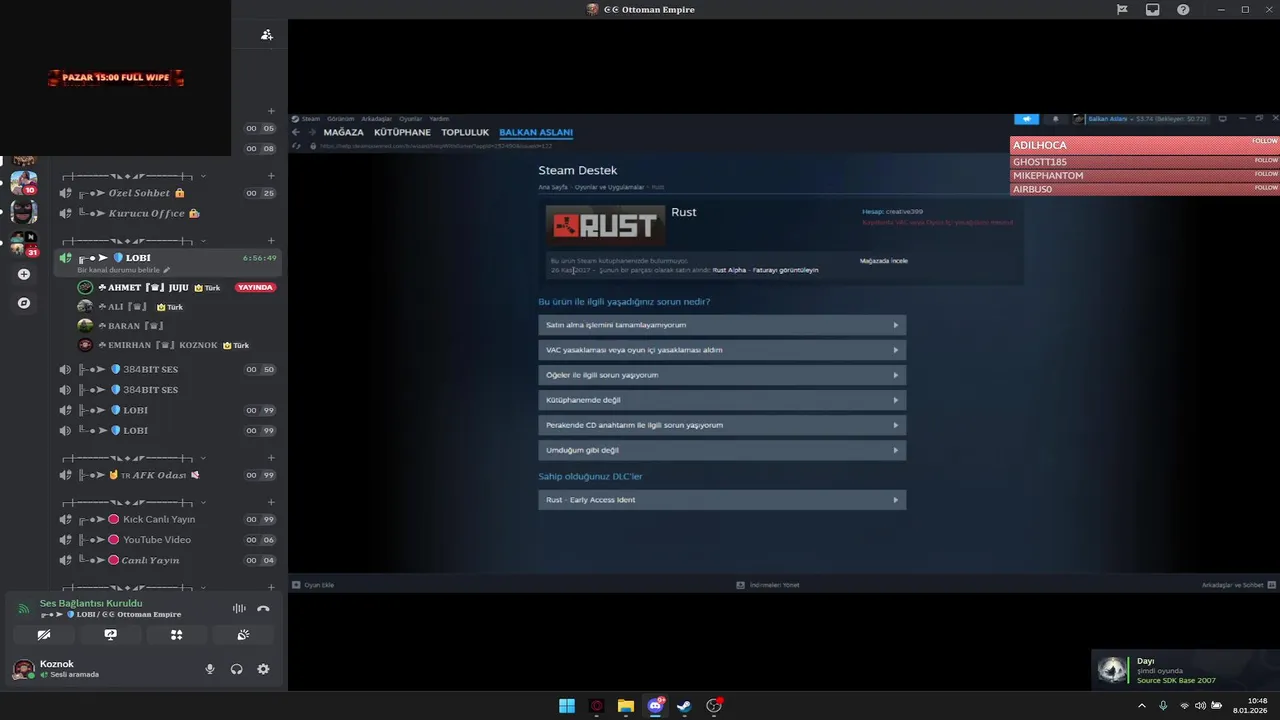The width and height of the screenshot is (1280, 720).
Task: Open the soundboard in voice panel
Action: click(243, 635)
